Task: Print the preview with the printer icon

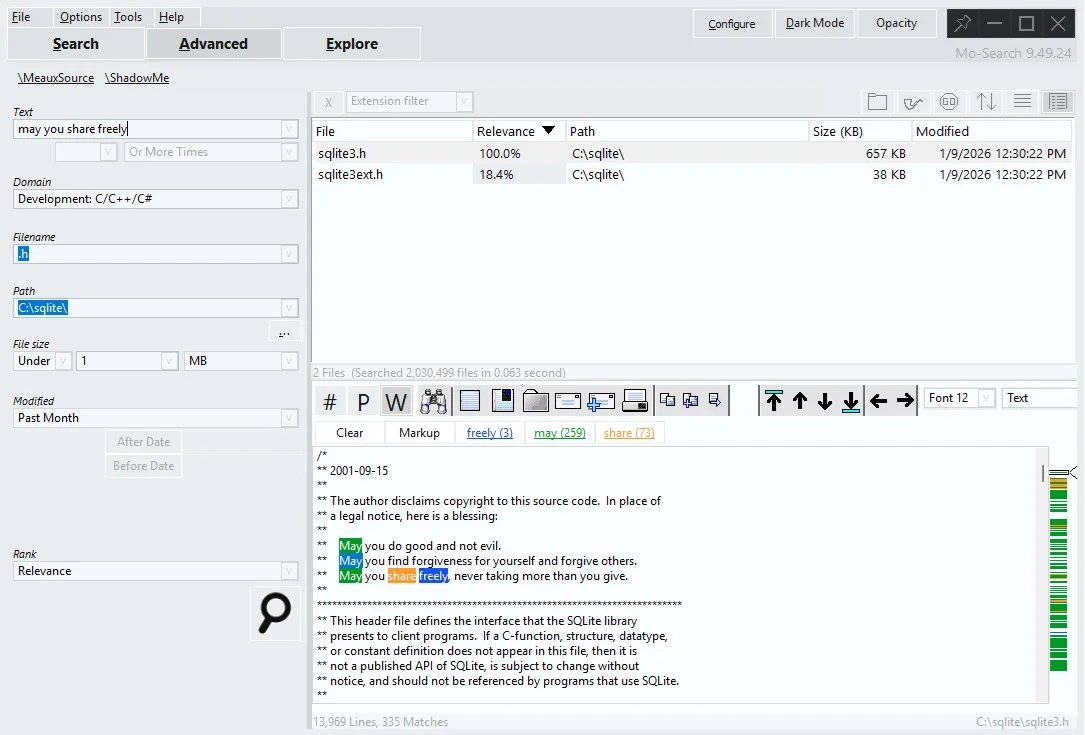Action: pos(634,397)
